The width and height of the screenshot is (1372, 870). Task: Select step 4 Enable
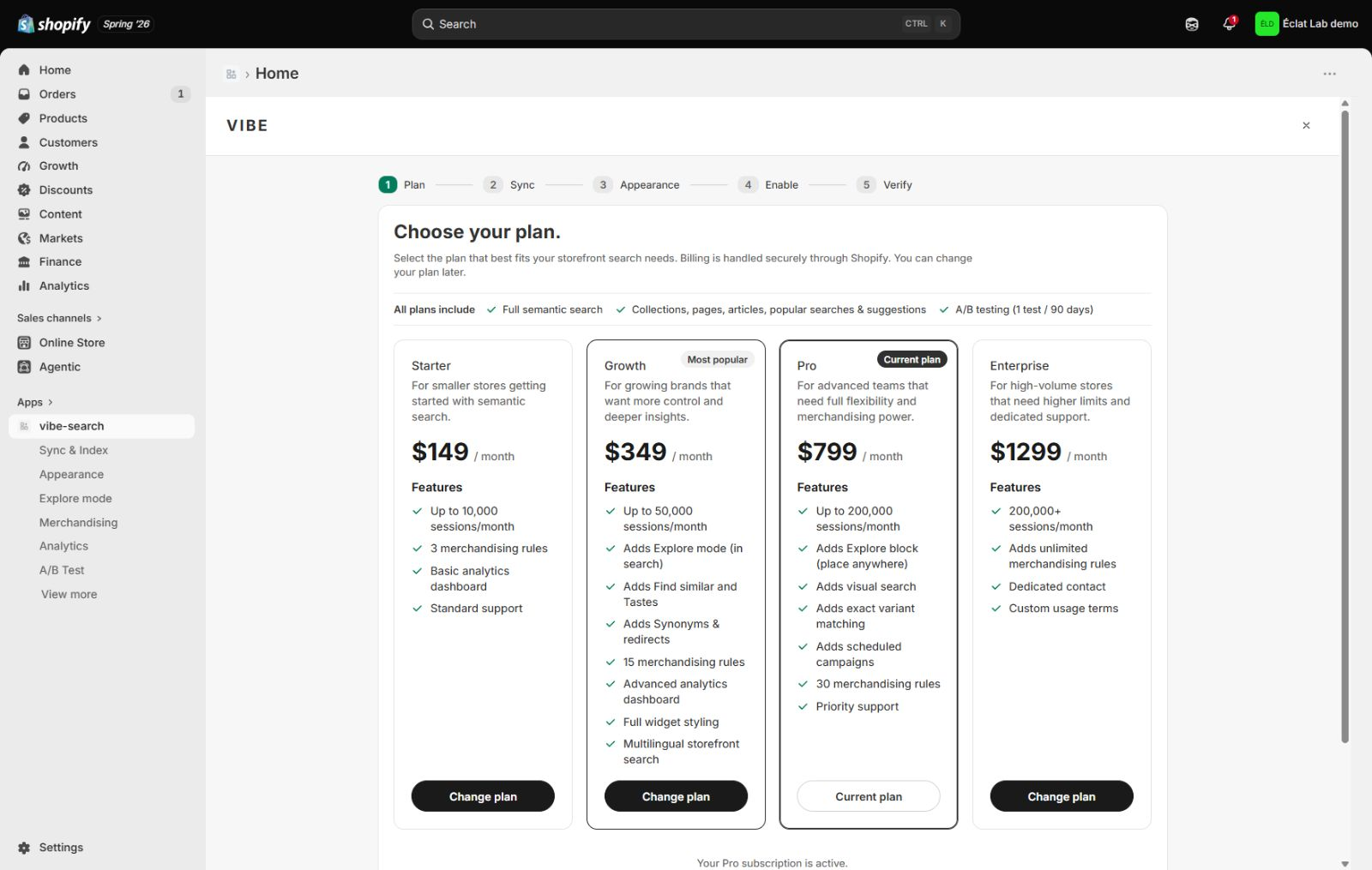point(769,184)
